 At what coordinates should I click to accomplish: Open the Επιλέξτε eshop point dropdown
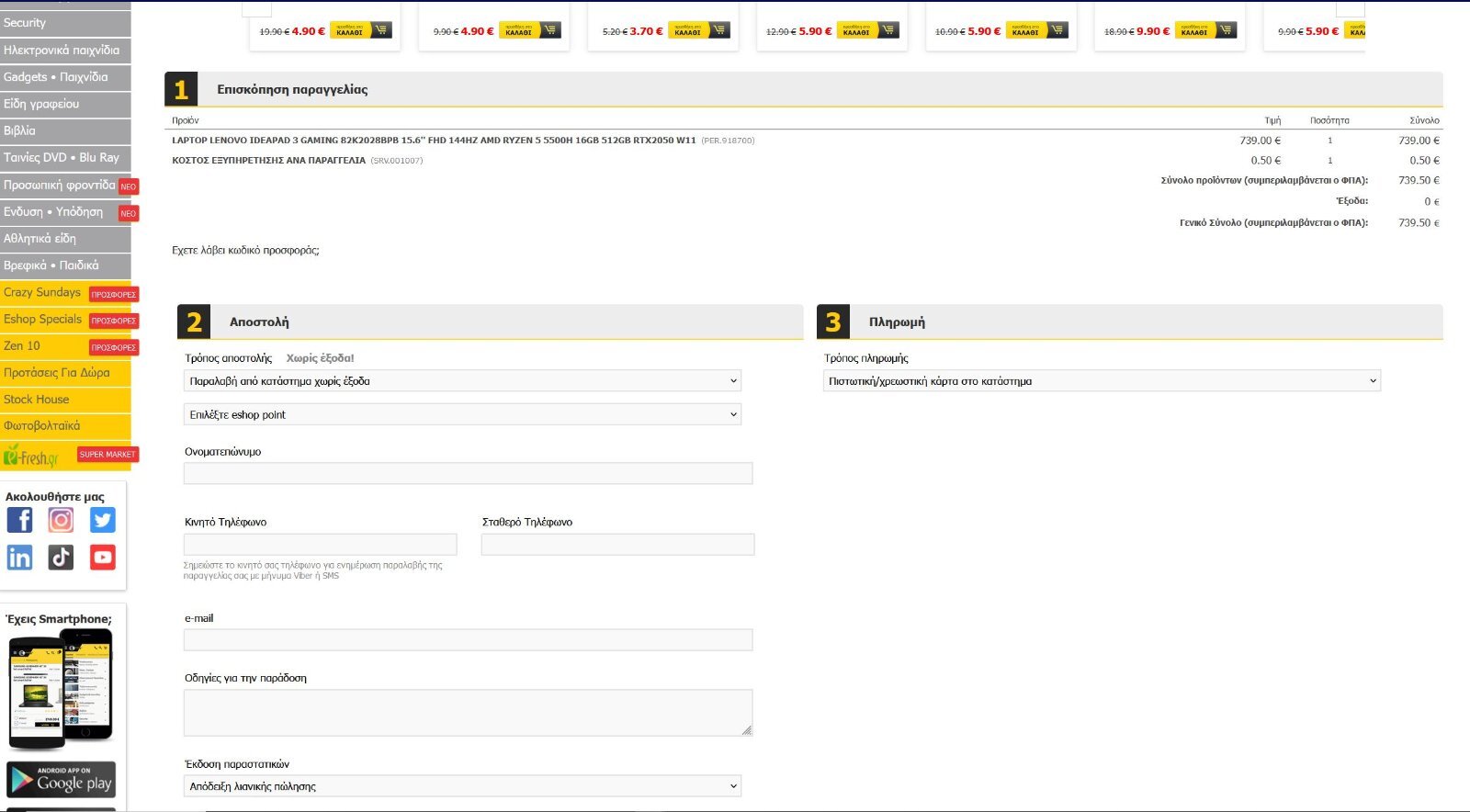[x=462, y=415]
